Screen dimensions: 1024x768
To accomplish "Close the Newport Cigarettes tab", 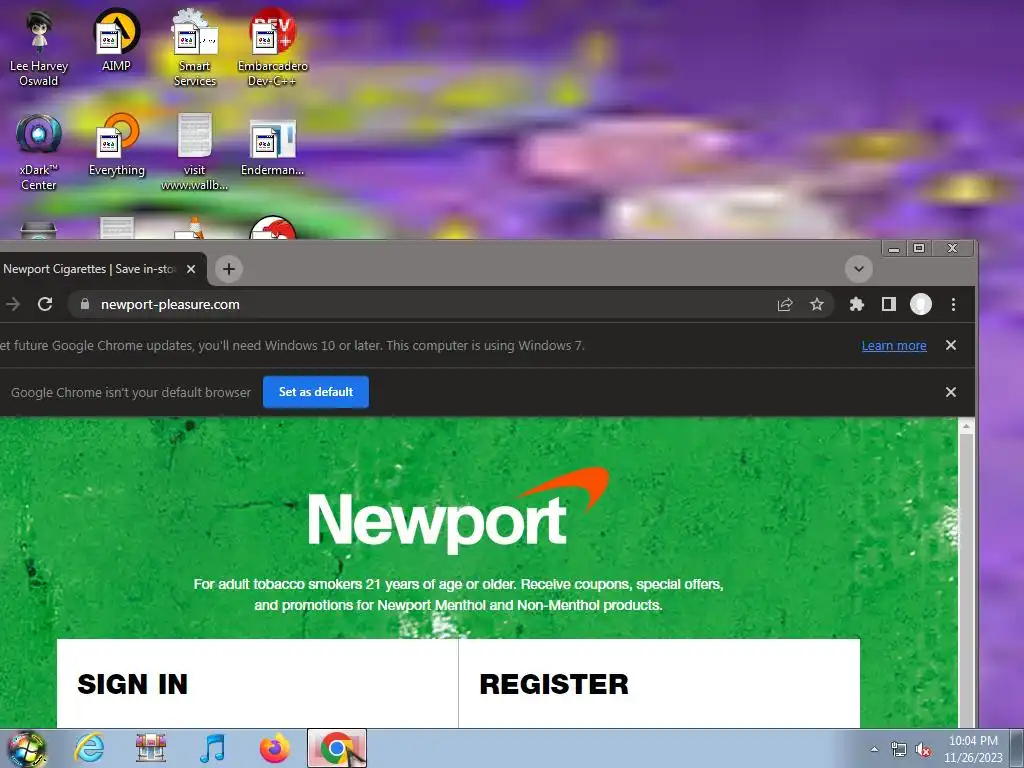I will [191, 269].
